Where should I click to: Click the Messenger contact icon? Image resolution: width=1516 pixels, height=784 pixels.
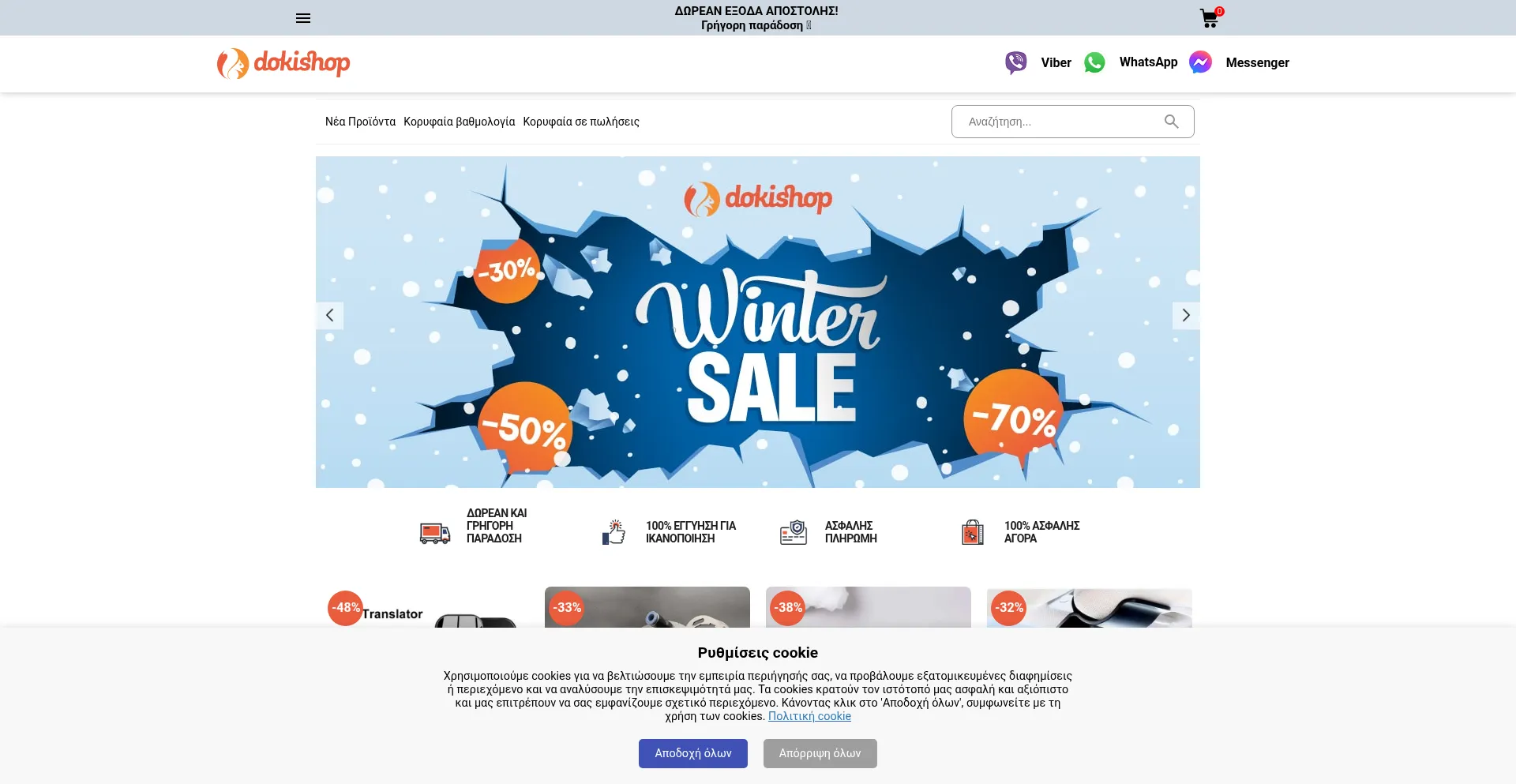click(x=1200, y=62)
